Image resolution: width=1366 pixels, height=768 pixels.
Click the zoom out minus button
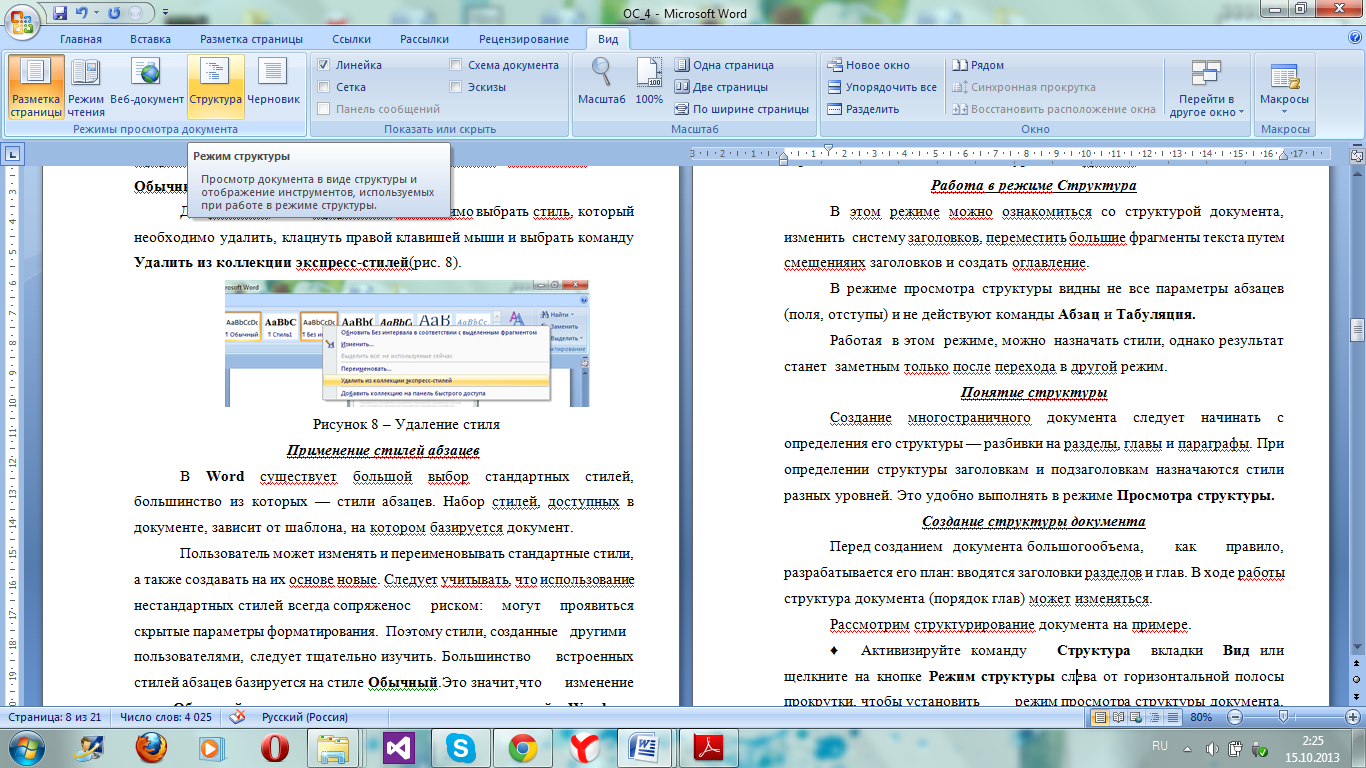[1234, 717]
